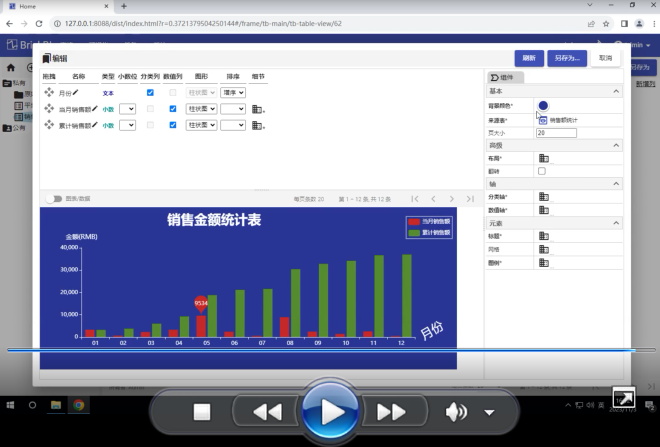Toggle the 数值列 checkbox for 当月销售额

pos(173,109)
